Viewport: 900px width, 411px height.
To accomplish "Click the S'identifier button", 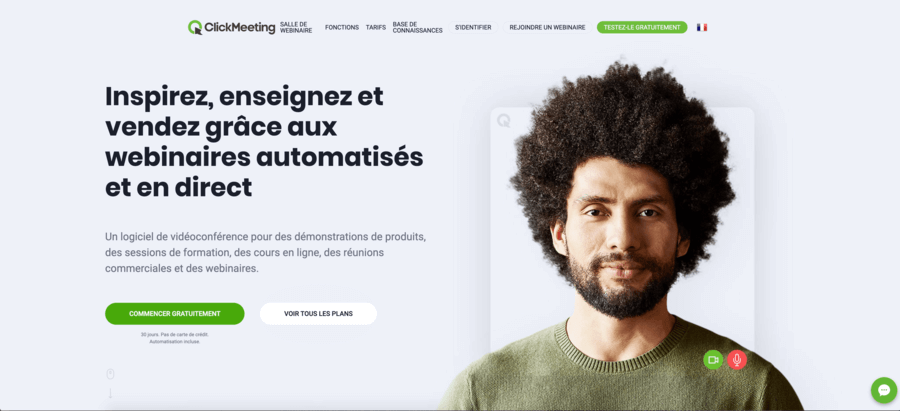I will [x=473, y=28].
